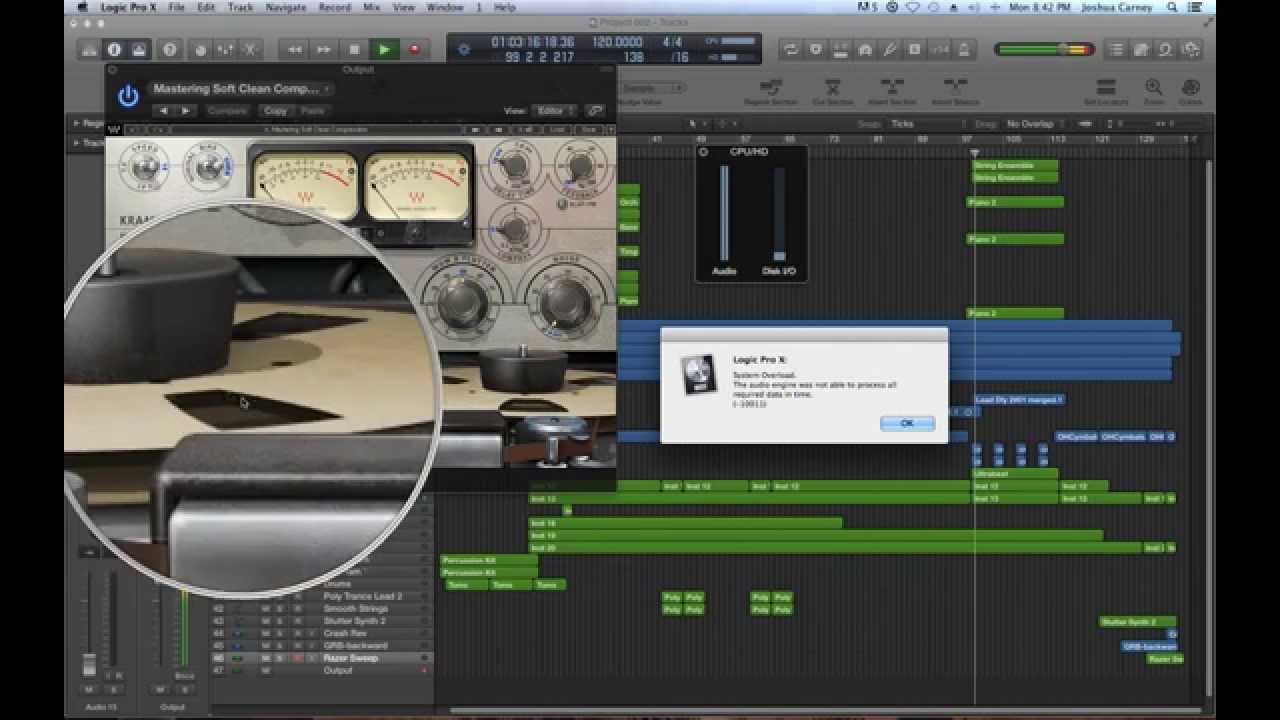Click the plugin link chain icon
The width and height of the screenshot is (1280, 720).
click(x=596, y=111)
